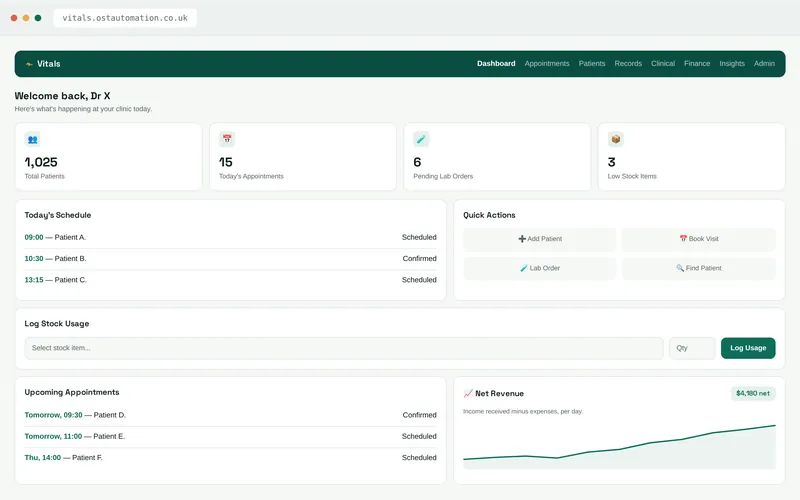Click Scheduled status for Patient A.
The height and width of the screenshot is (500, 800).
tap(419, 237)
